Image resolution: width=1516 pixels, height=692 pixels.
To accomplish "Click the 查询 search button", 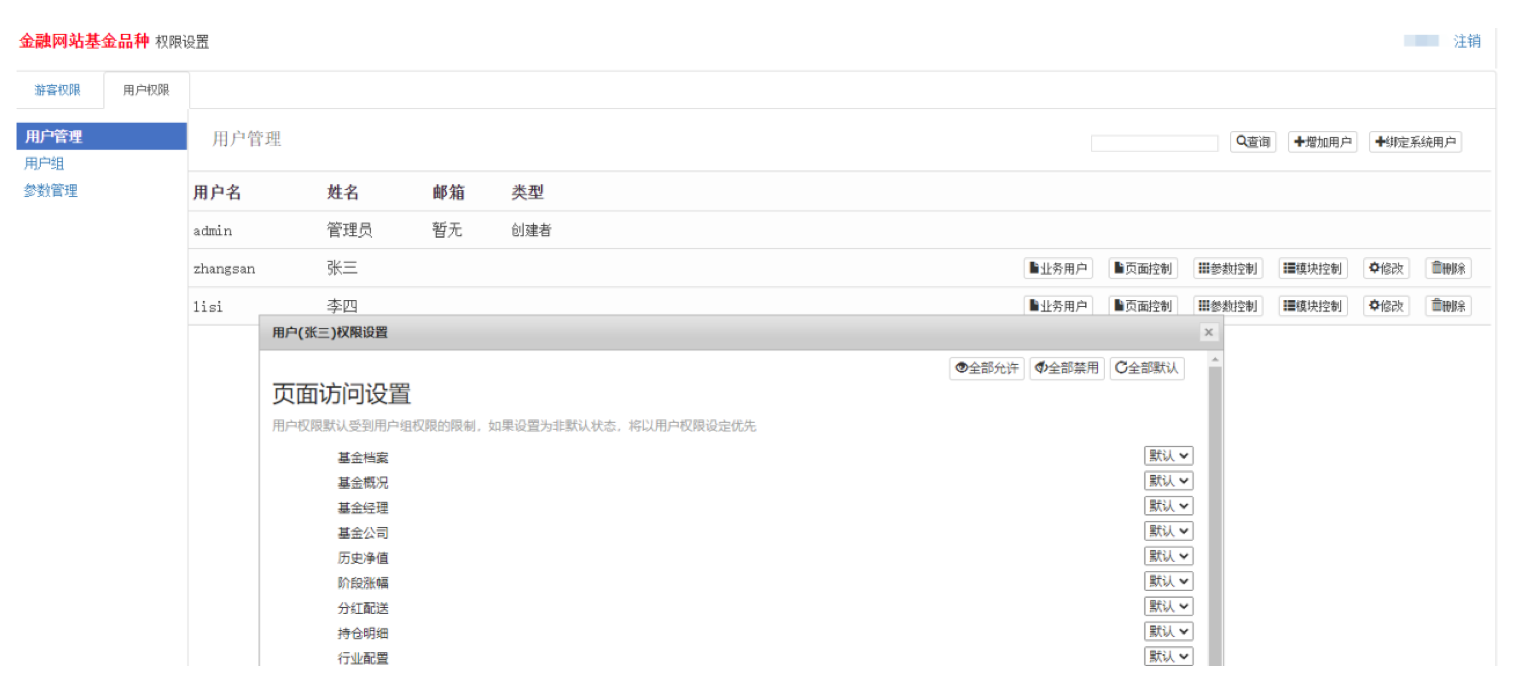I will click(1252, 142).
